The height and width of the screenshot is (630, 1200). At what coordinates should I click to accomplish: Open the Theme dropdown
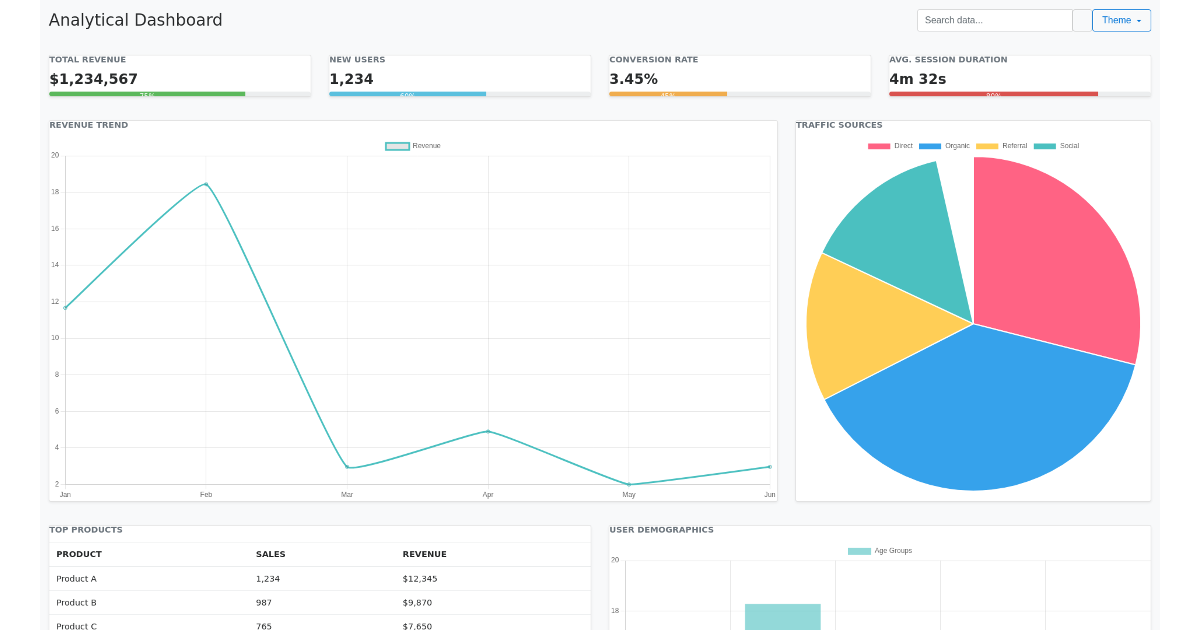click(x=1120, y=20)
